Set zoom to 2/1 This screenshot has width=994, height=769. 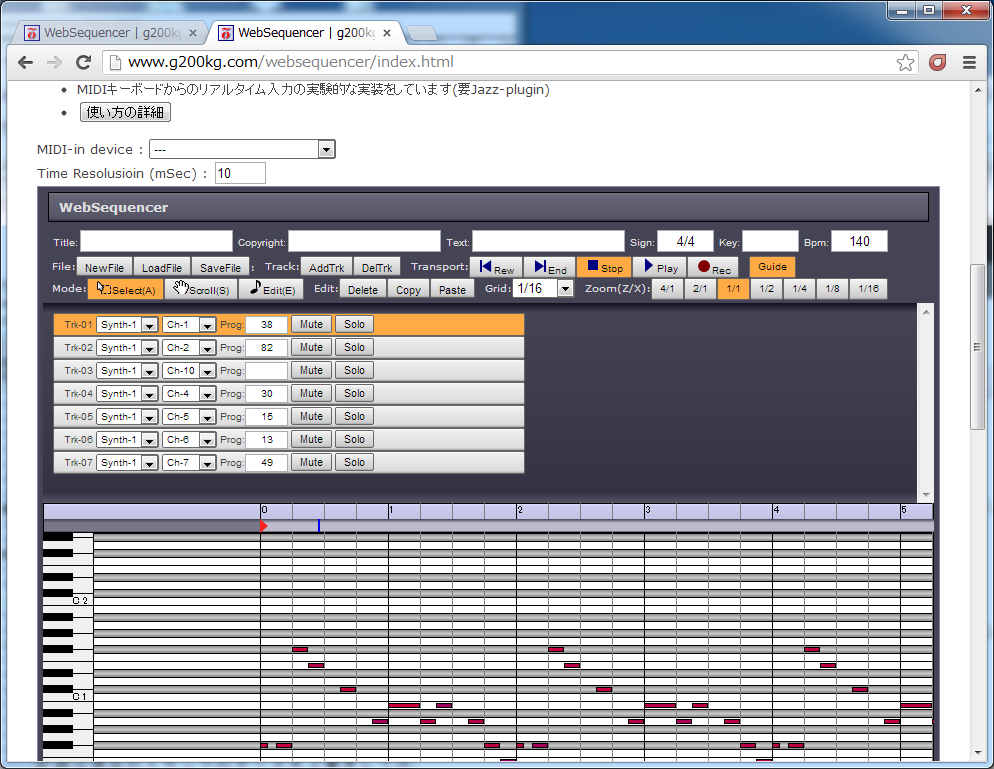pyautogui.click(x=700, y=289)
